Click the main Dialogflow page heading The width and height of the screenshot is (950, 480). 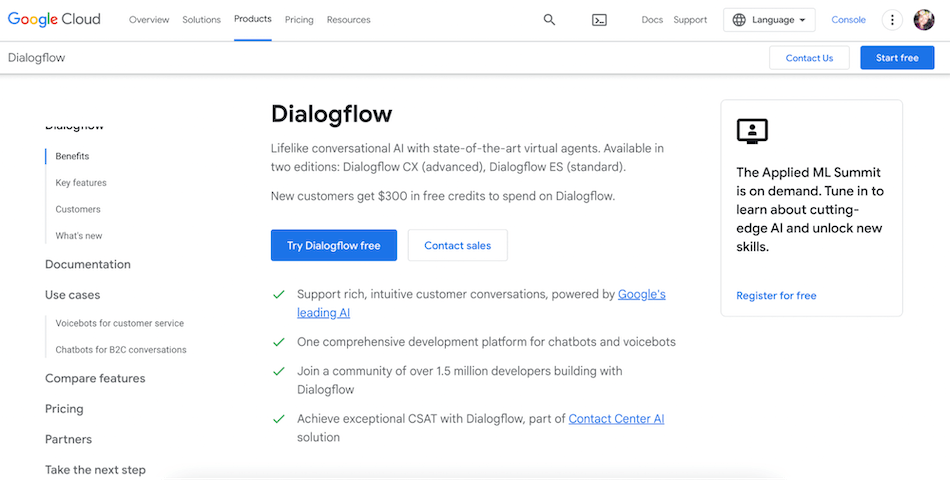click(331, 114)
